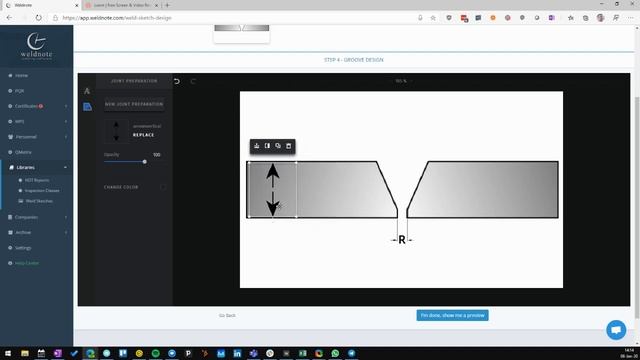Flip the selected arrow element
Screen dimensions: 640x360
[x=267, y=146]
